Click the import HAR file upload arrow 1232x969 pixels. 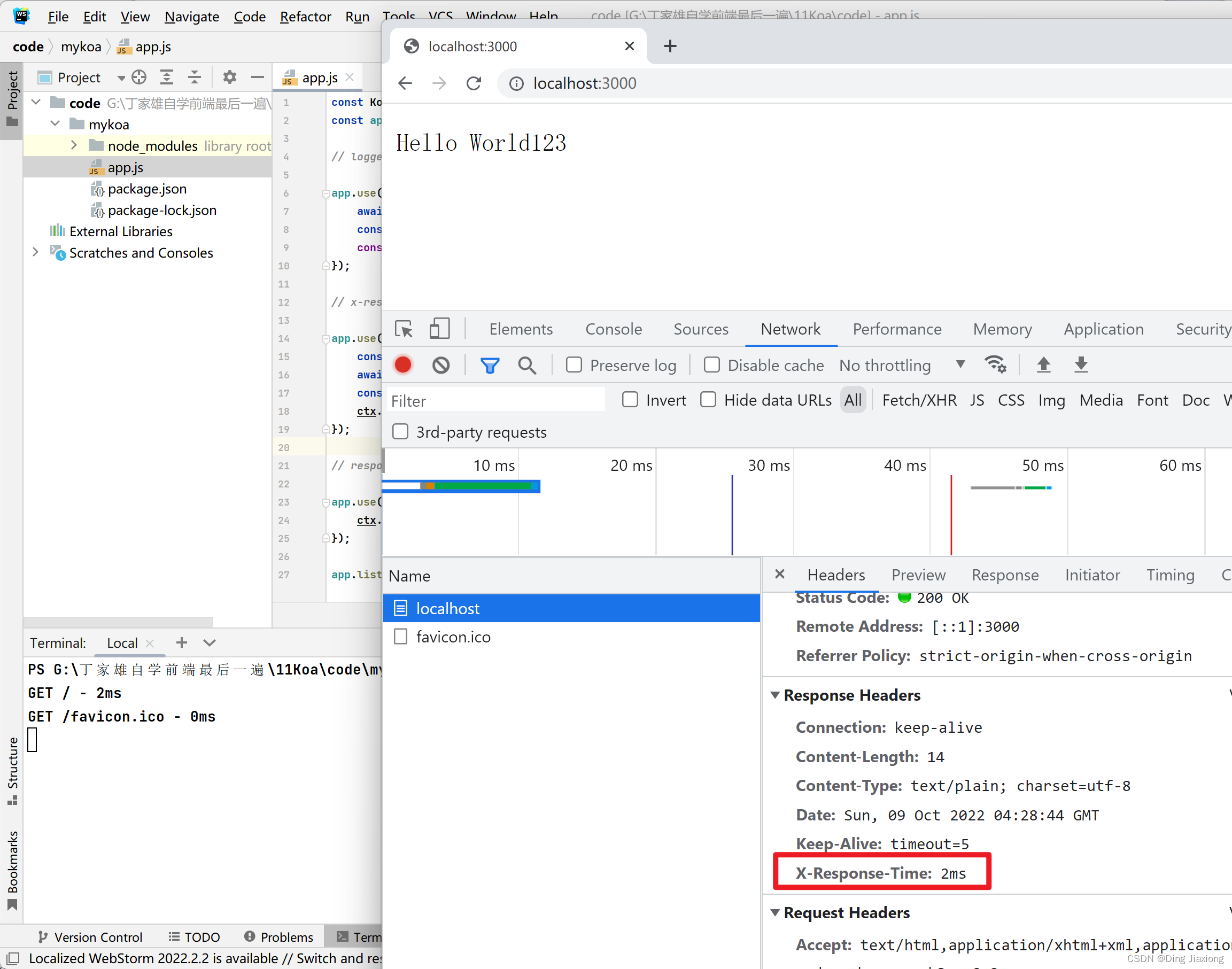pos(1043,365)
